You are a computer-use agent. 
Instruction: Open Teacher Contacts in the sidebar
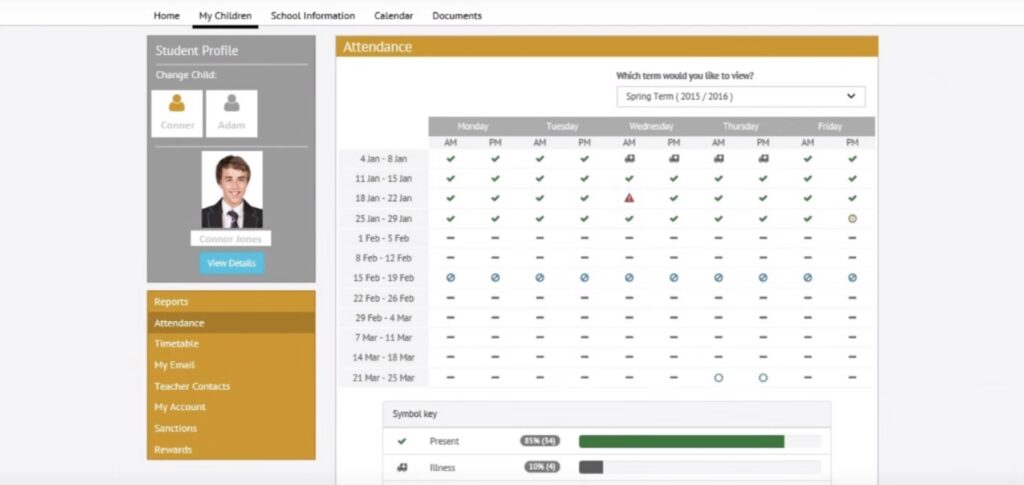[x=192, y=386]
